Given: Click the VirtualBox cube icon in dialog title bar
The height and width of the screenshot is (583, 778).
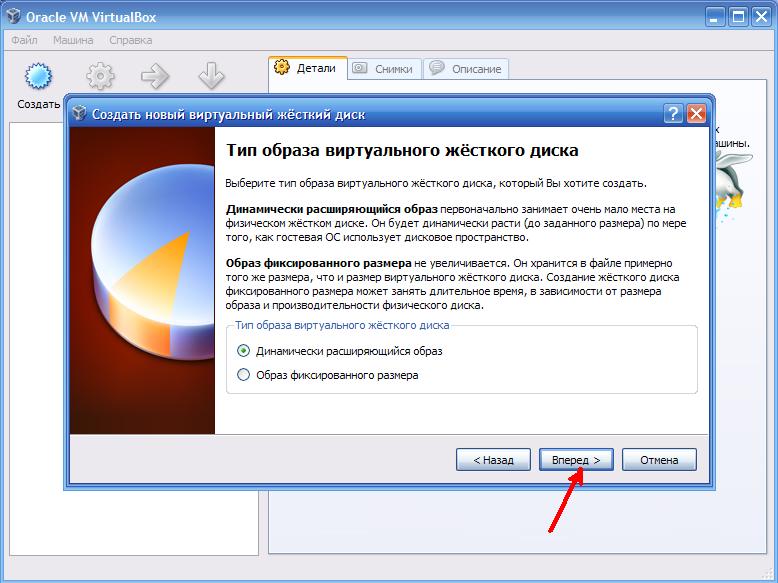Looking at the screenshot, I should click(x=79, y=114).
